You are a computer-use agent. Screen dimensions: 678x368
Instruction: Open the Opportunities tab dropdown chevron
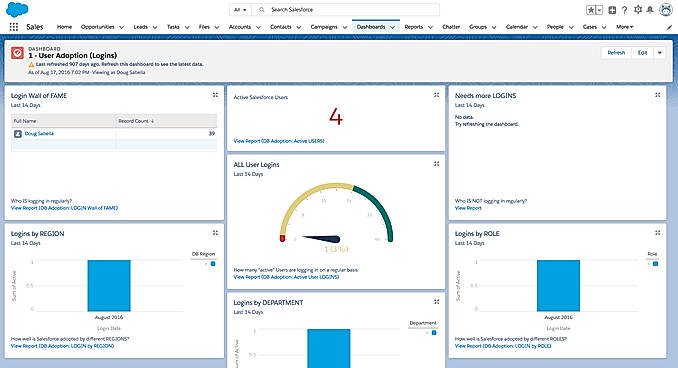point(122,27)
